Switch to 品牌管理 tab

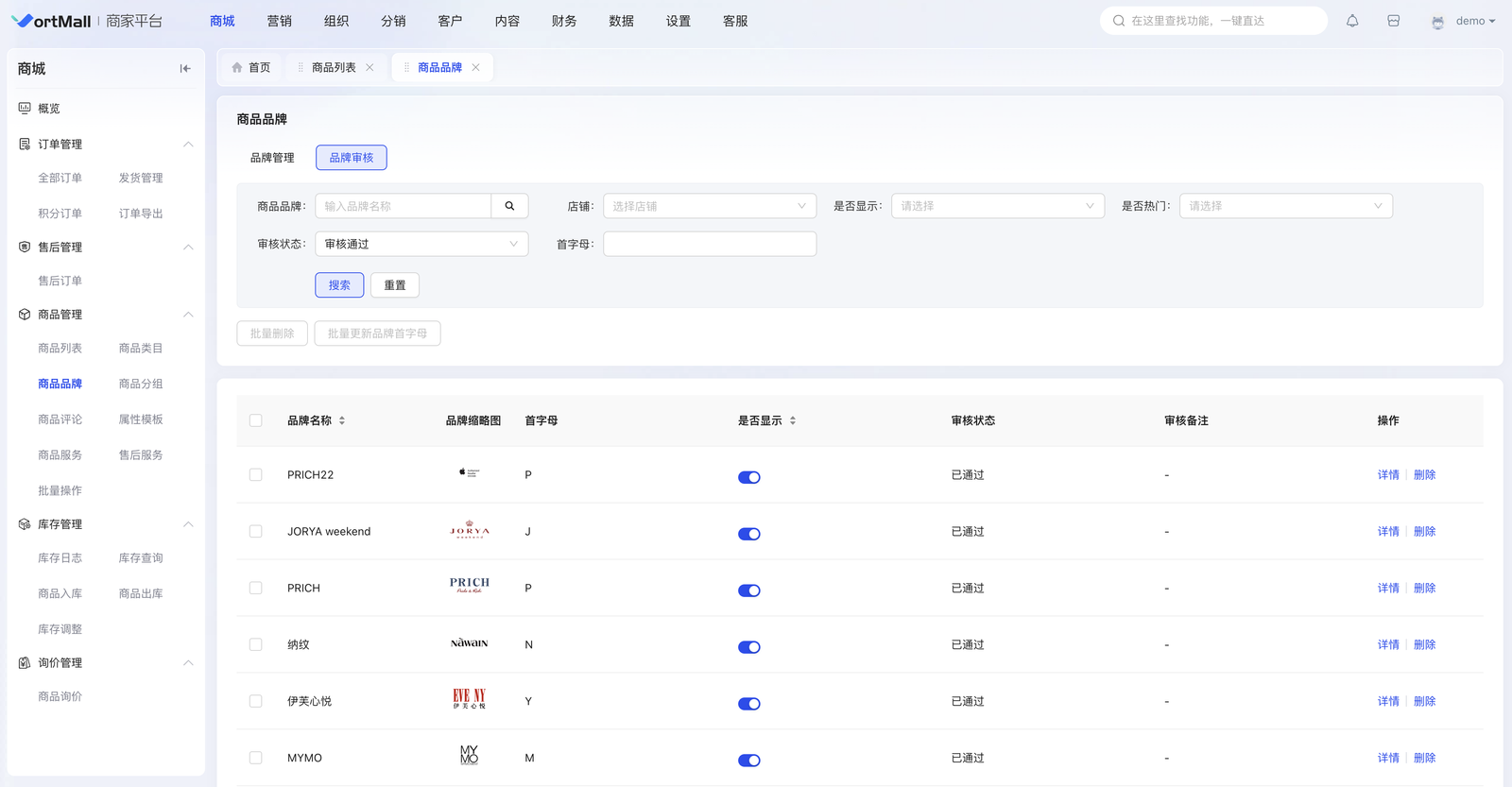click(272, 158)
